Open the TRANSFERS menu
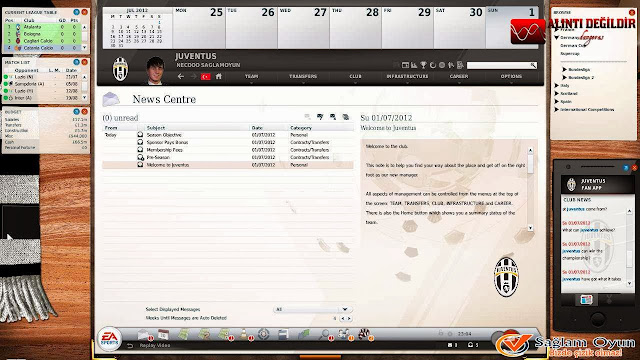This screenshot has height=360, width=640. click(x=303, y=76)
